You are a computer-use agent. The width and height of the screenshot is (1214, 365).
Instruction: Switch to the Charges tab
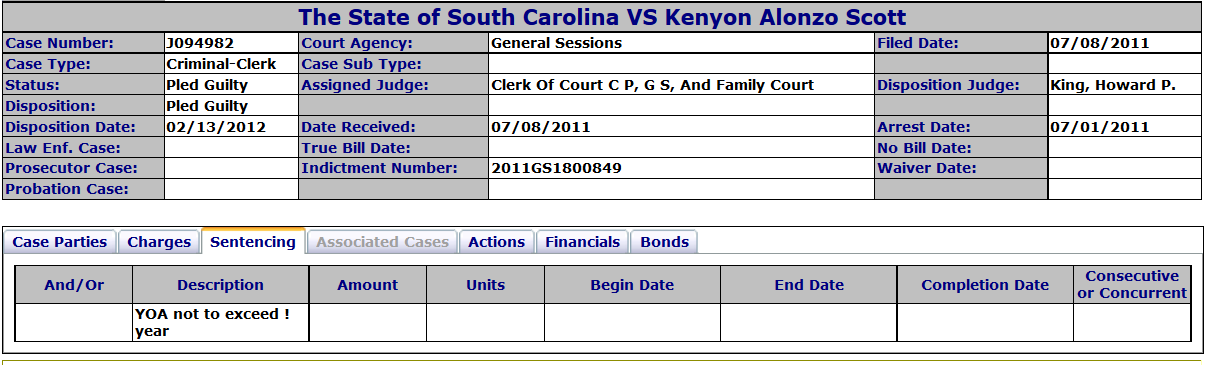[x=159, y=242]
